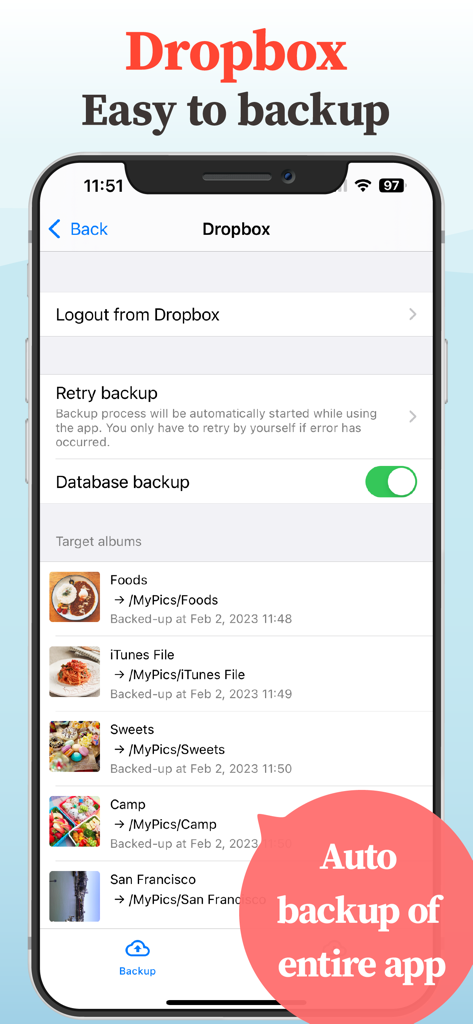473x1024 pixels.
Task: Select the Sweets album title
Action: point(132,729)
